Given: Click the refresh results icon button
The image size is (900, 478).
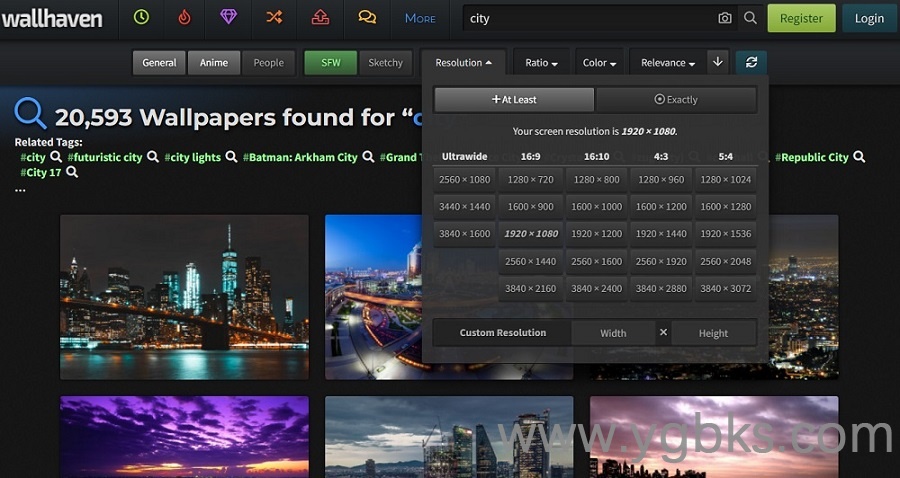Looking at the screenshot, I should pos(751,62).
